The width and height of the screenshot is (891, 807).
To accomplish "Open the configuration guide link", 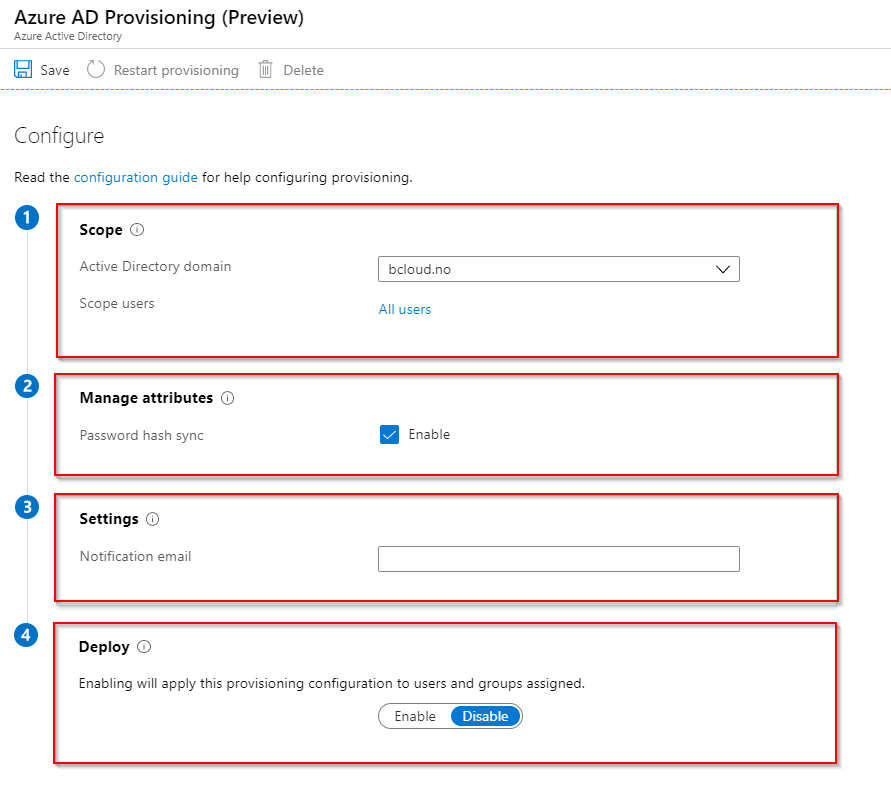I will pyautogui.click(x=135, y=177).
